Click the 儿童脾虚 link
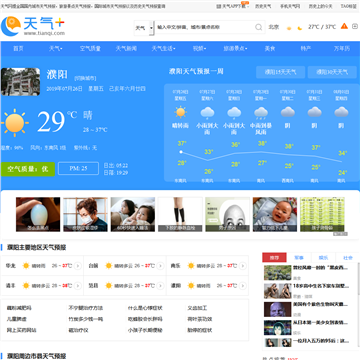360x360 pixels. (16, 319)
